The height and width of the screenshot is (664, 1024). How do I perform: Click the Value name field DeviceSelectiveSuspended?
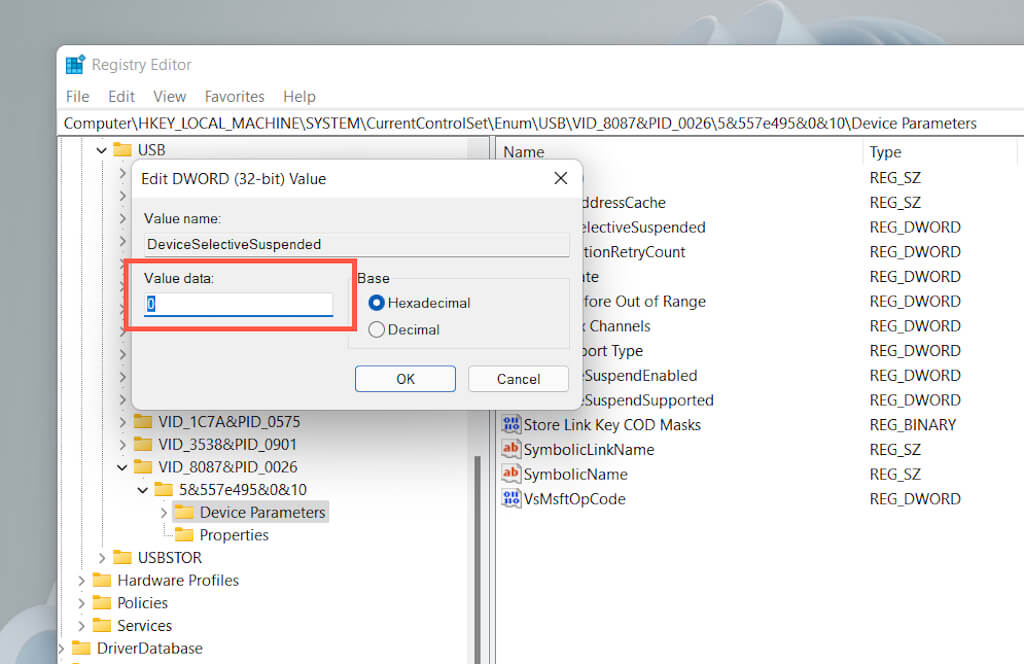point(357,244)
